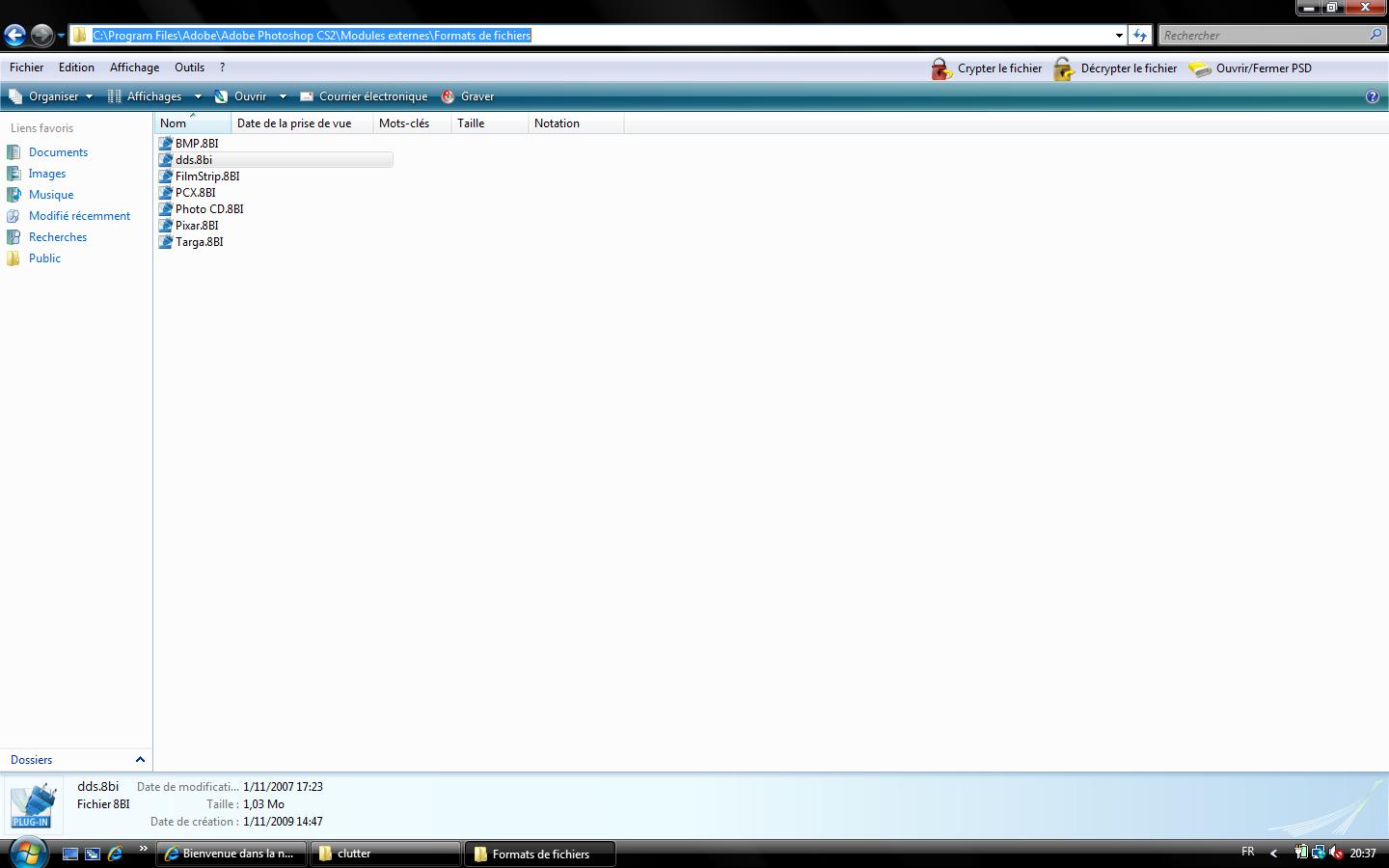
Task: Open the Affichage menu
Action: (134, 68)
